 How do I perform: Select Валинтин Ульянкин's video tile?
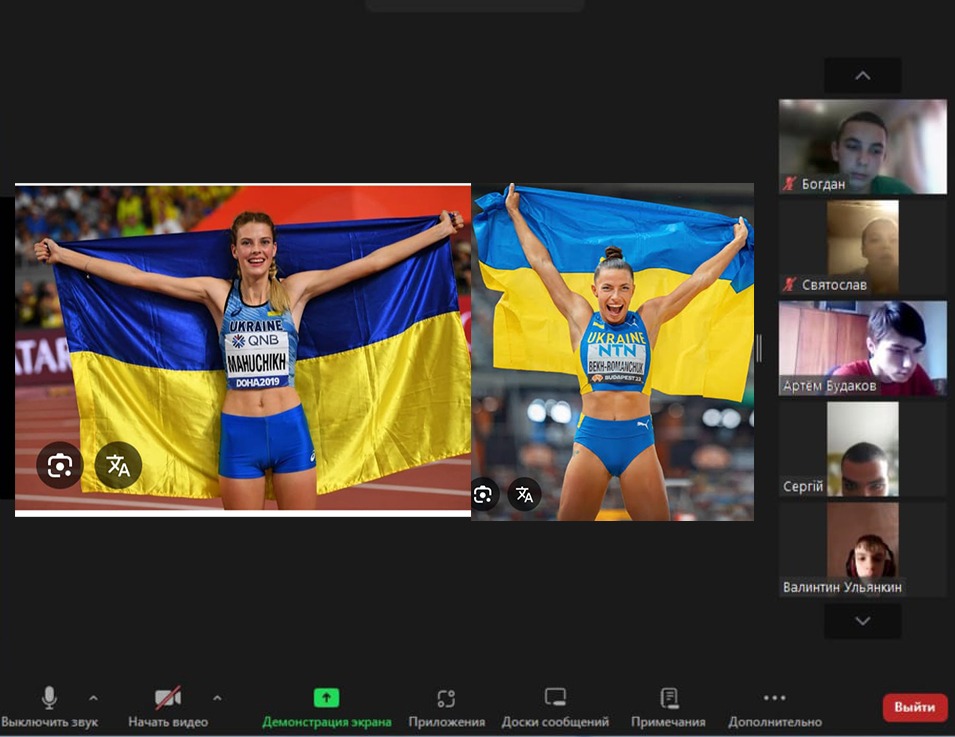point(862,549)
